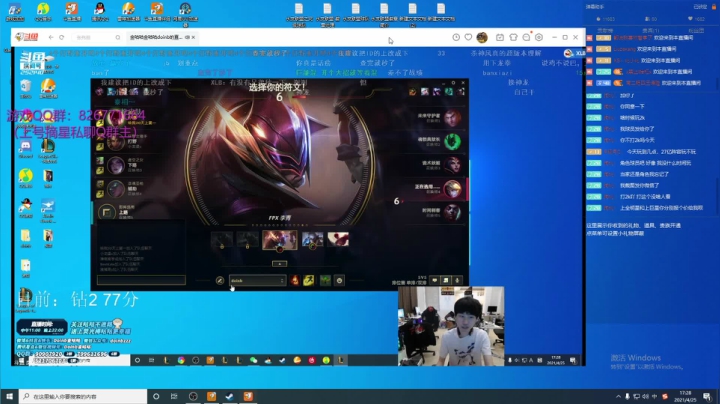The image size is (720, 404).
Task: Open the ward skin selector icon
Action: click(325, 280)
